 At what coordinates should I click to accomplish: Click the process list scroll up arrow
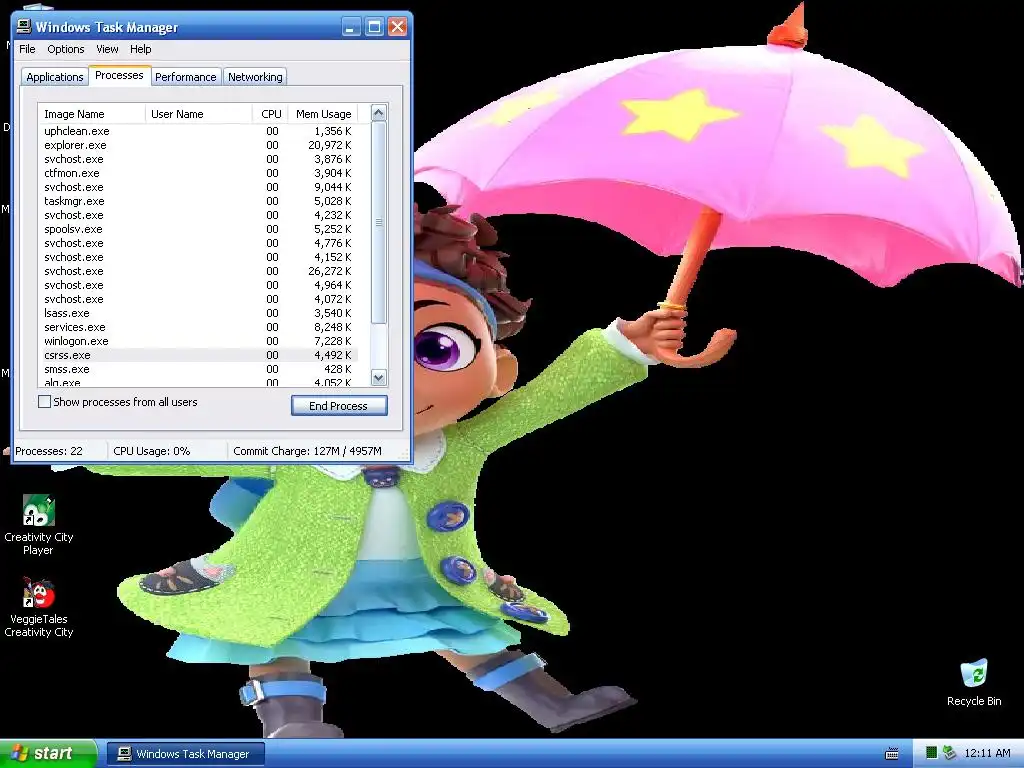(379, 113)
